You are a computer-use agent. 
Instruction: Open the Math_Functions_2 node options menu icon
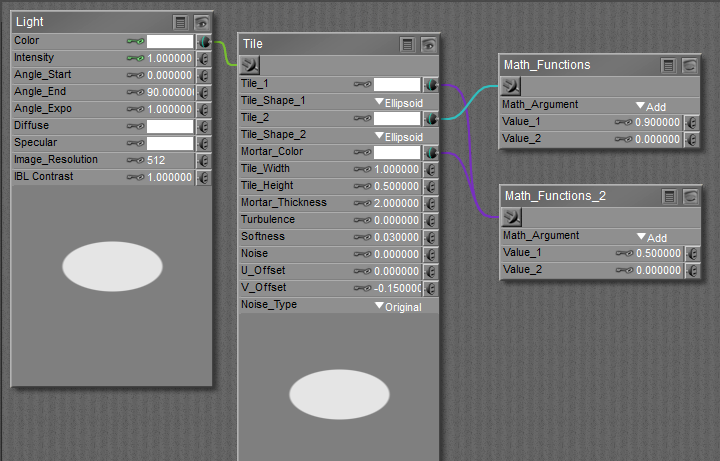pos(669,197)
